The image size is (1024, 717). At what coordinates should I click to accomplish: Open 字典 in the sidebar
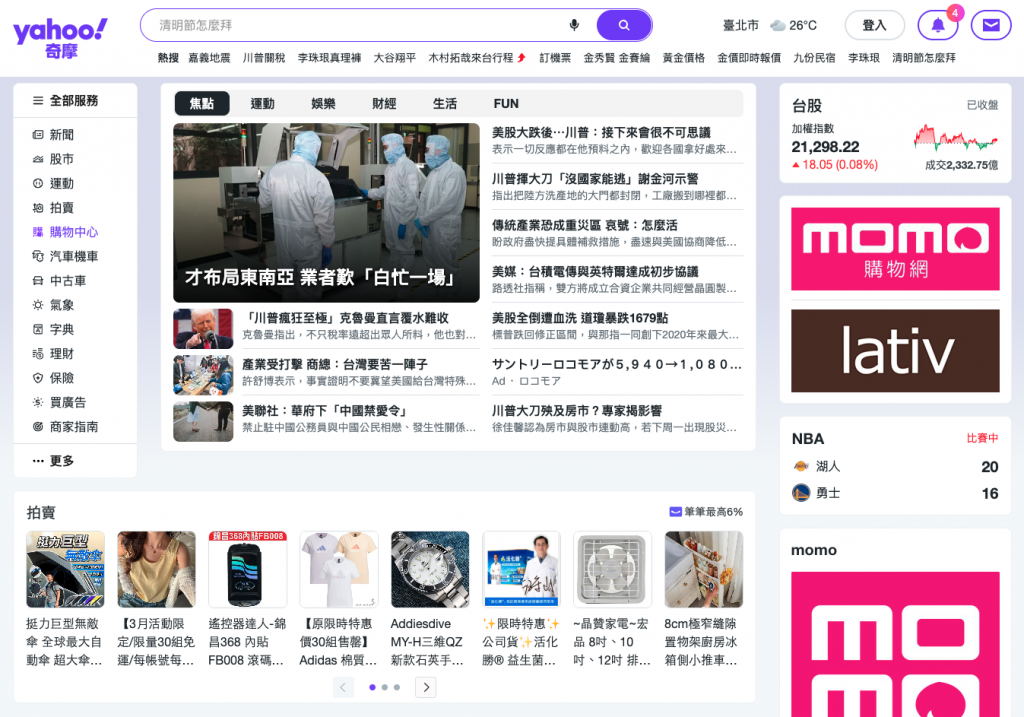tap(54, 330)
